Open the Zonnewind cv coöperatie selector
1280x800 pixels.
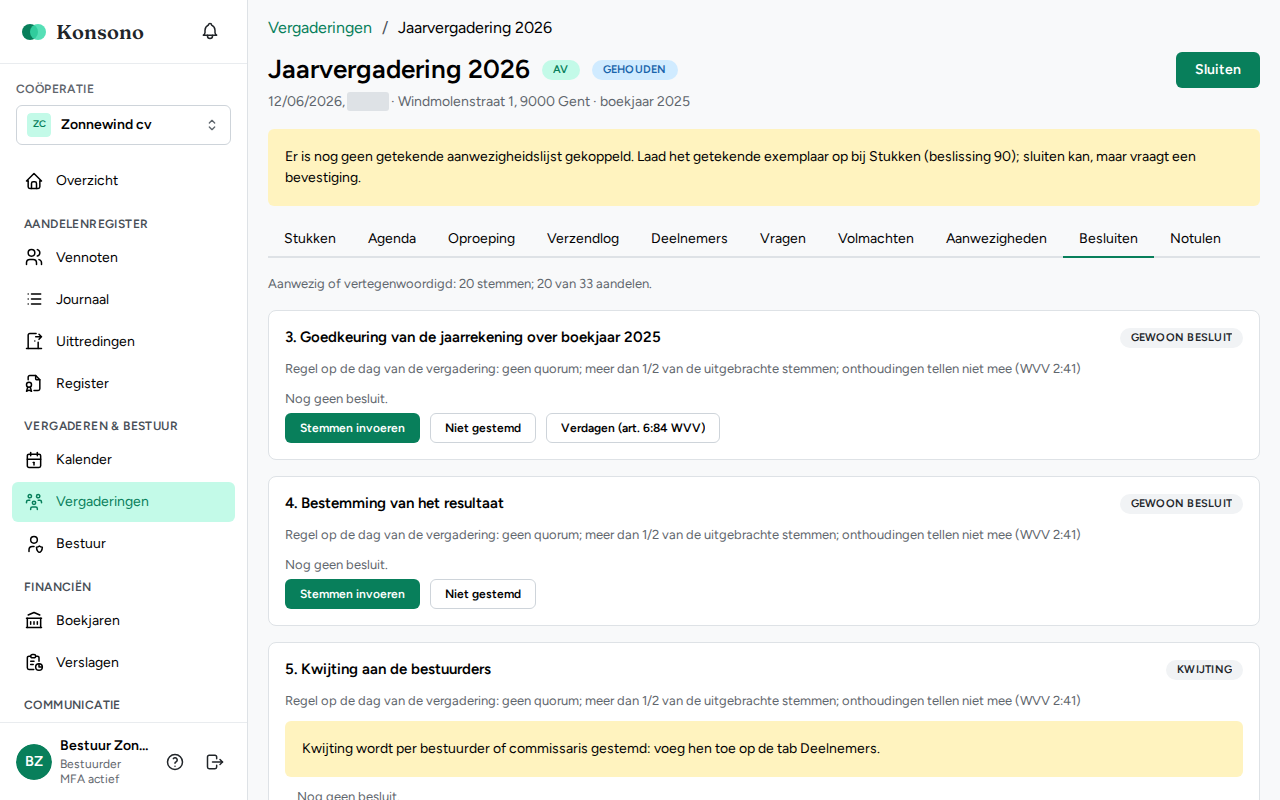(x=123, y=125)
